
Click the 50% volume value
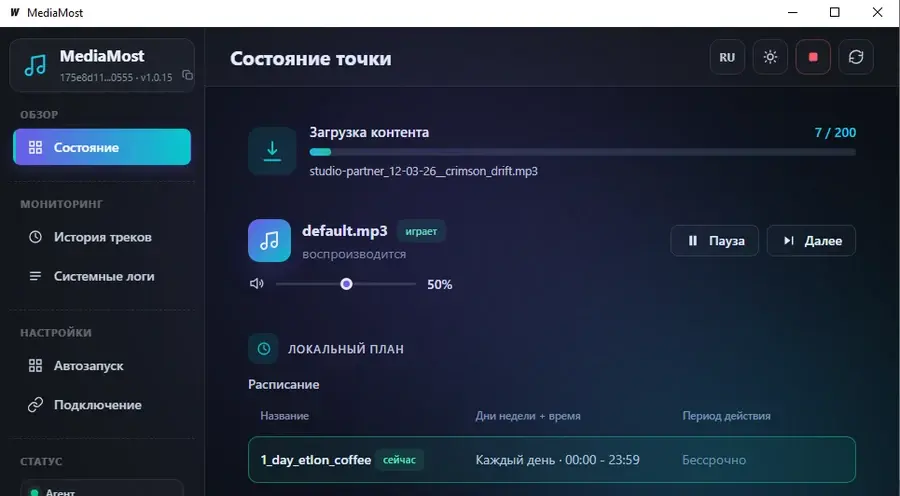[440, 285]
